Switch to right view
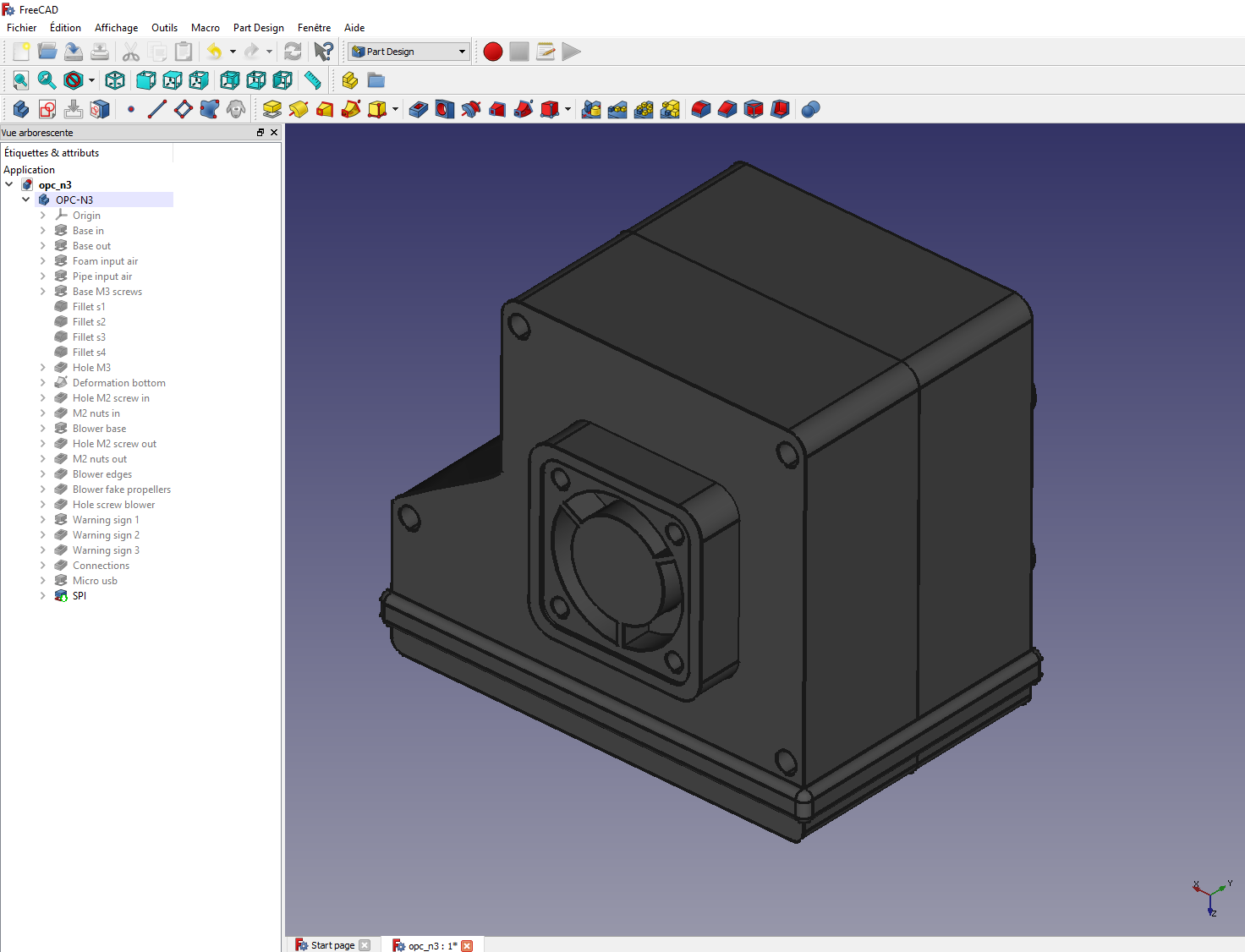1245x952 pixels. 198,80
